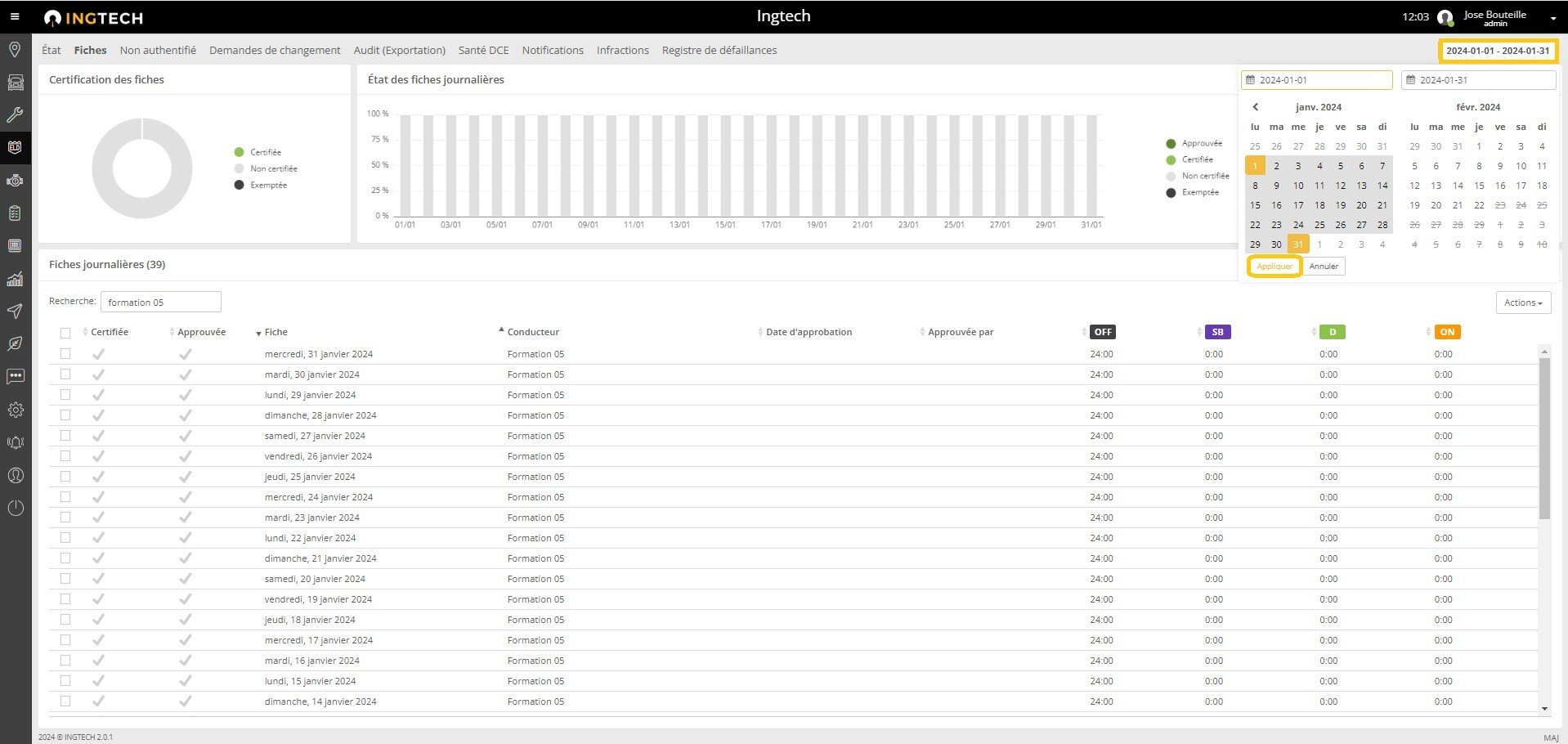This screenshot has height=744, width=1568.
Task: Check the row for samedi, 27 janvier 2024
Action: 65,435
